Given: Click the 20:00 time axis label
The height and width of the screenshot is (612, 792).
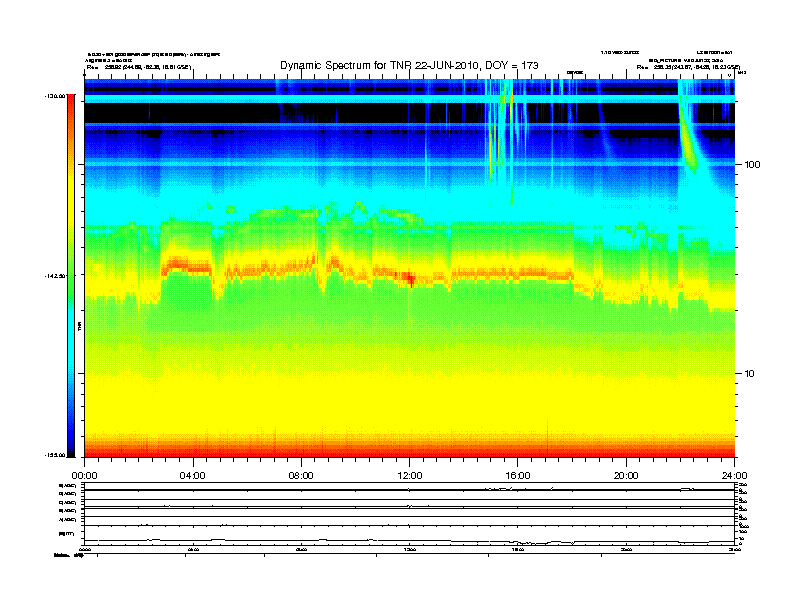Looking at the screenshot, I should [626, 476].
